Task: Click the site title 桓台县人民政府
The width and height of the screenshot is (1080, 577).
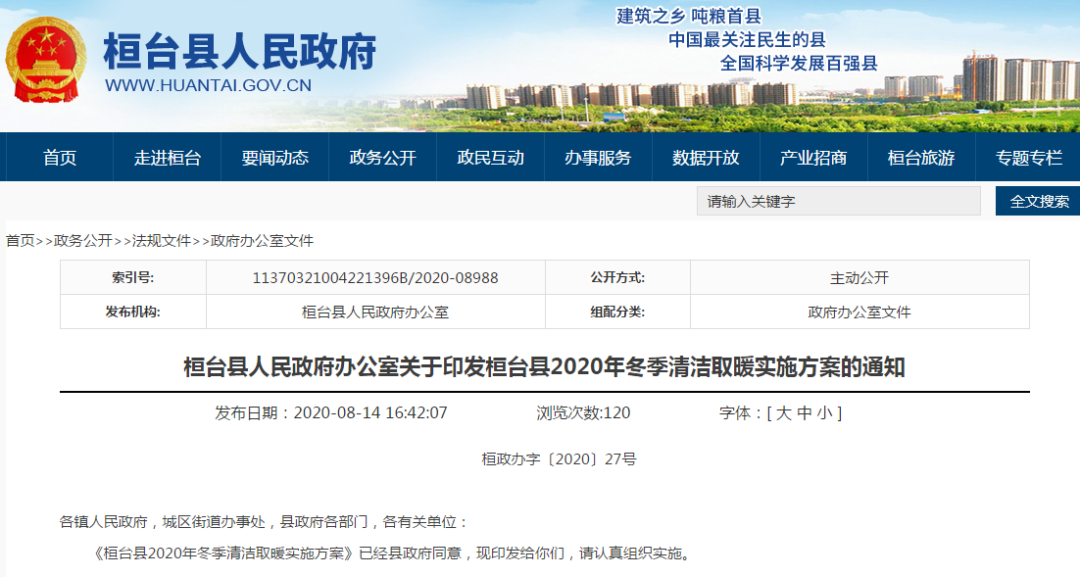Action: [240, 52]
